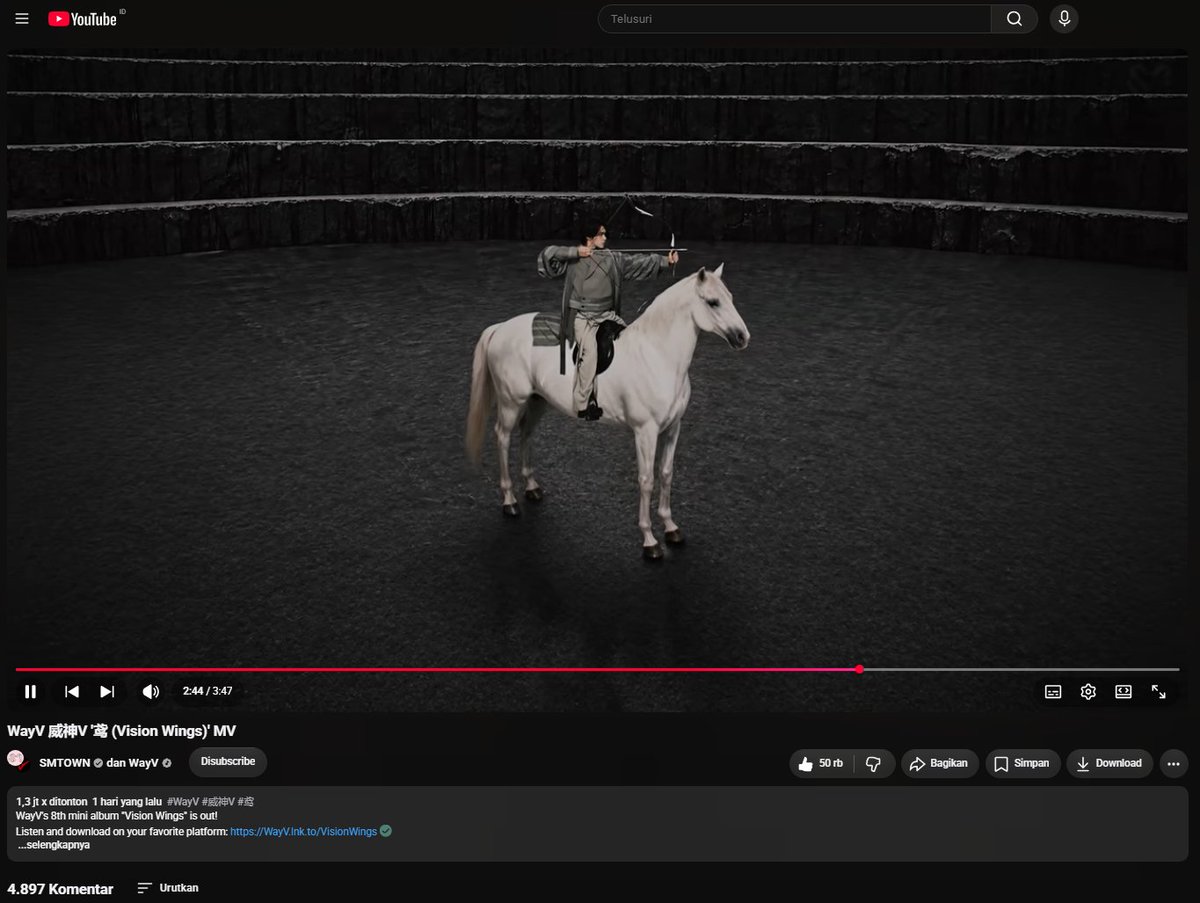Click the SMTOWN channel name
Screen dimensions: 1200x903
click(x=65, y=763)
